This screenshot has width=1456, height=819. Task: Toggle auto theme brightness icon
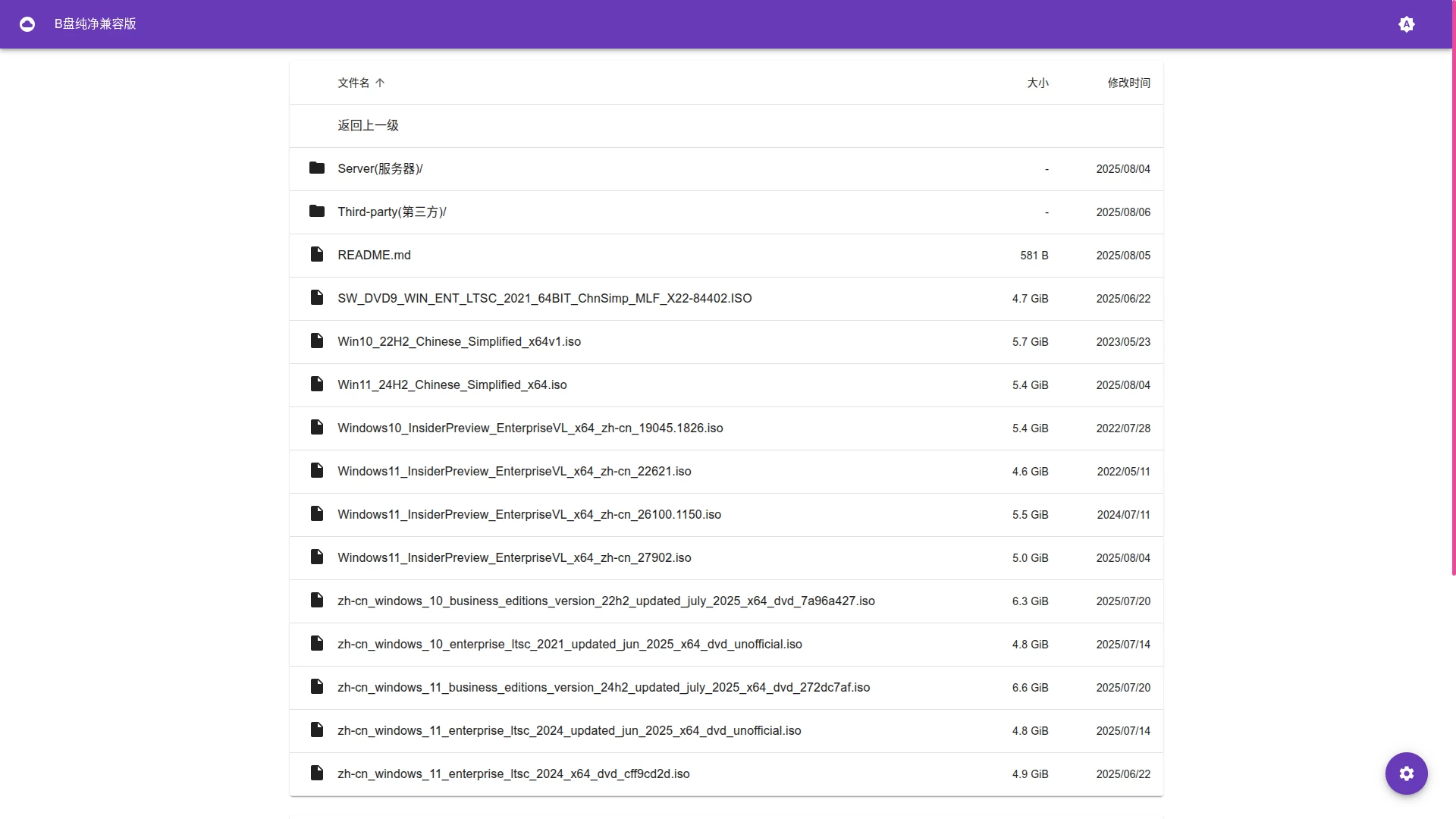[x=1406, y=24]
